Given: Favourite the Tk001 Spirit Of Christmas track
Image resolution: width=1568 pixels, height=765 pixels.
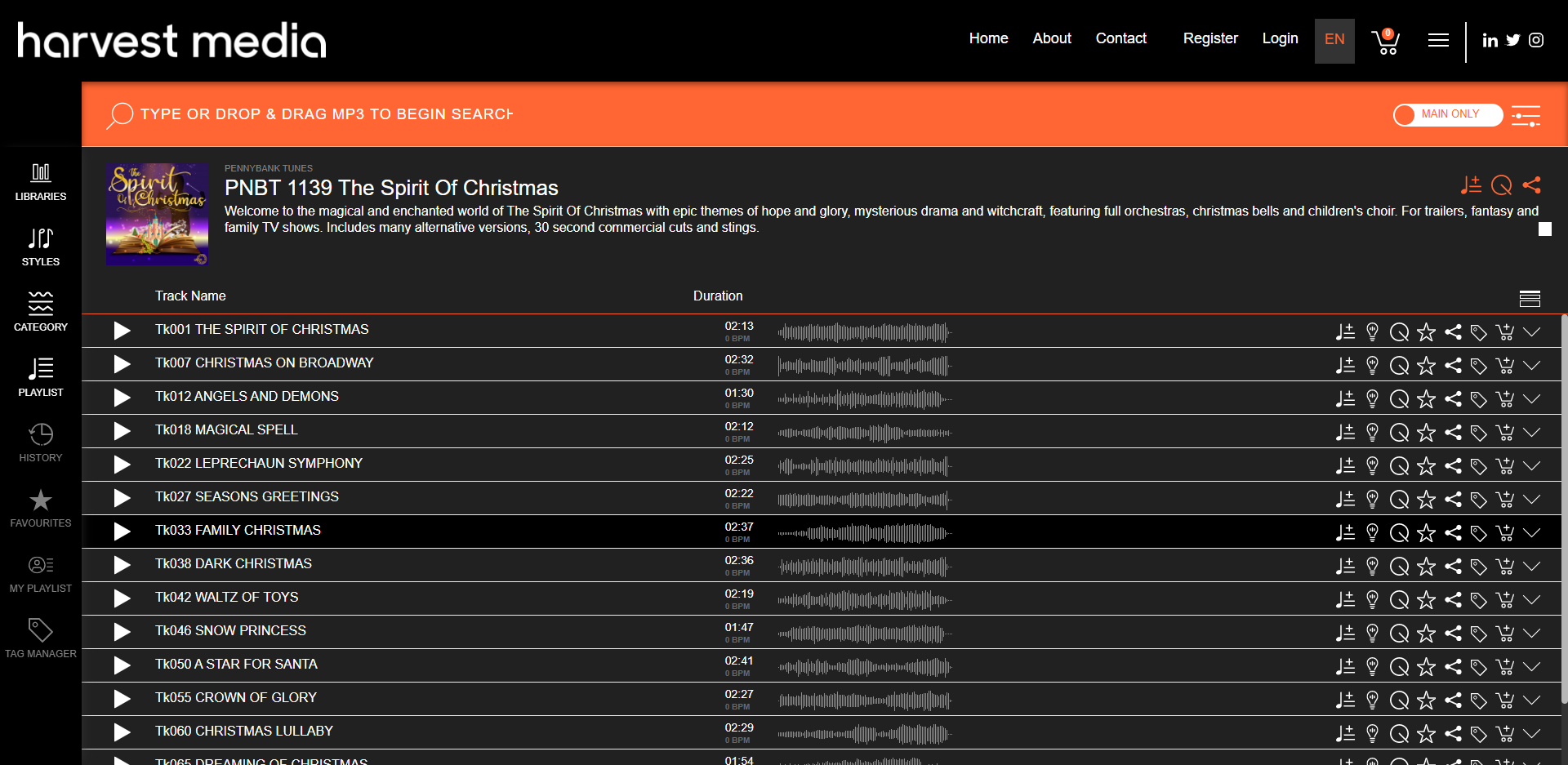Looking at the screenshot, I should point(1426,331).
